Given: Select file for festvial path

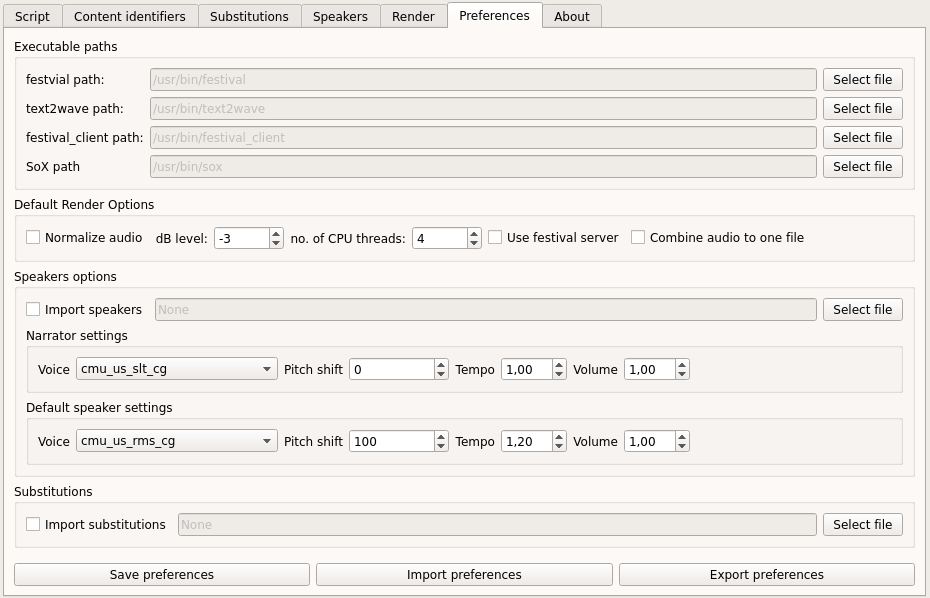Looking at the screenshot, I should (862, 79).
